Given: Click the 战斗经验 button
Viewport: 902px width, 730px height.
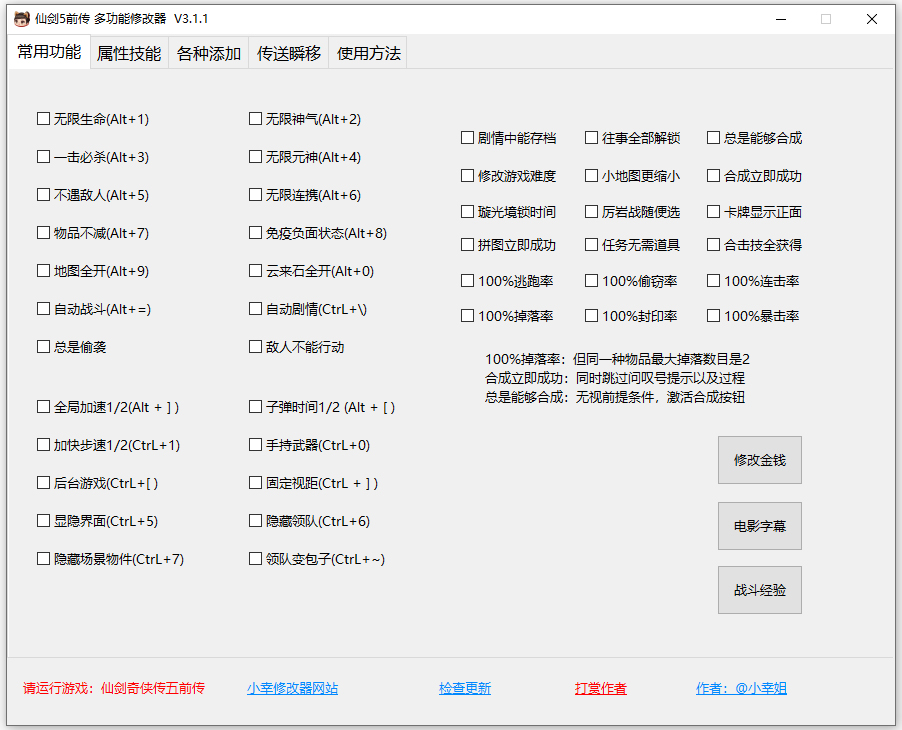Looking at the screenshot, I should [759, 589].
